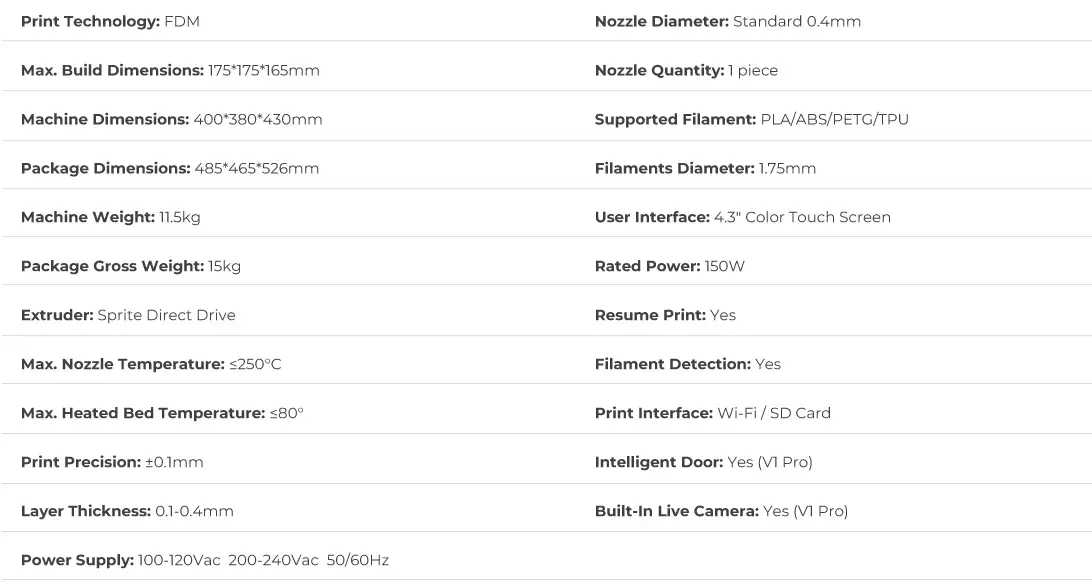
Task: Click the Layer Thickness 0.1-0.4mm entry
Action: (x=127, y=511)
